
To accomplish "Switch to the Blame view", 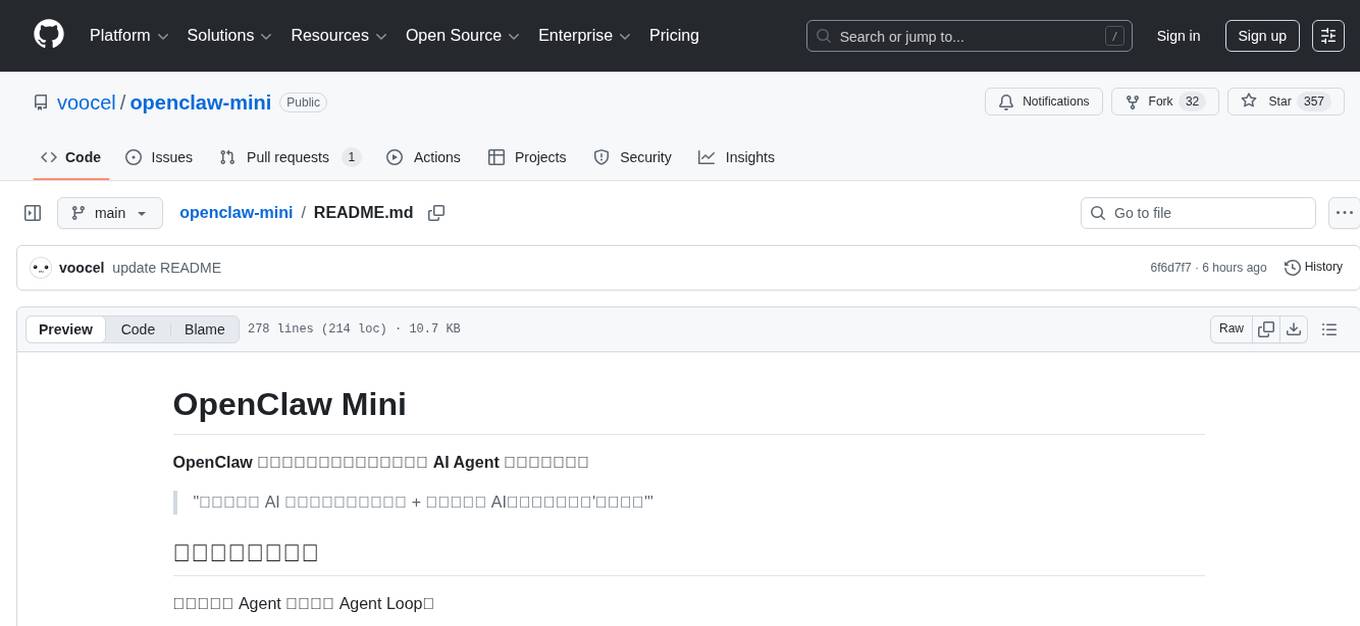I will click(204, 329).
